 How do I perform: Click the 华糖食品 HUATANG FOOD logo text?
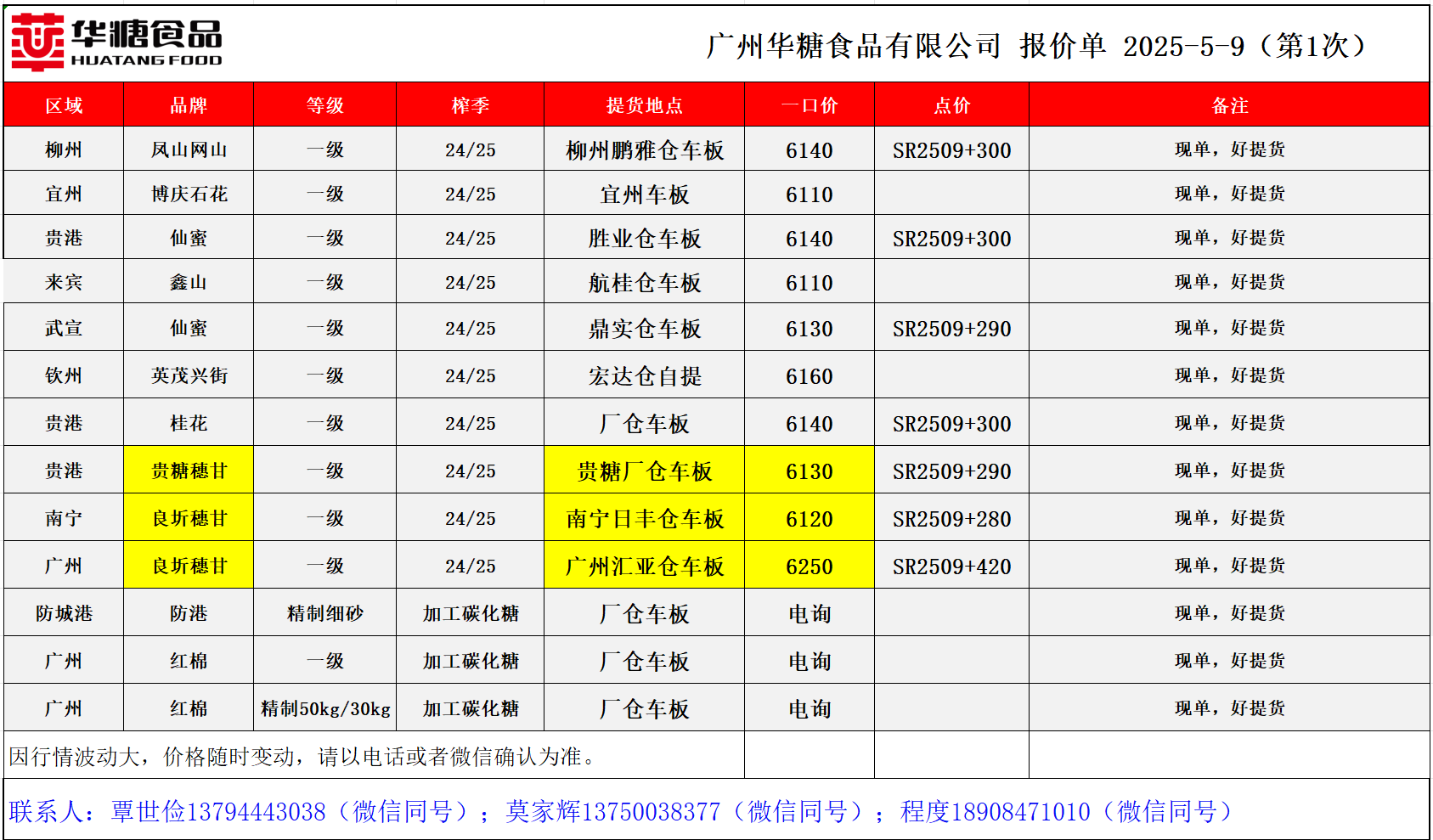146,42
